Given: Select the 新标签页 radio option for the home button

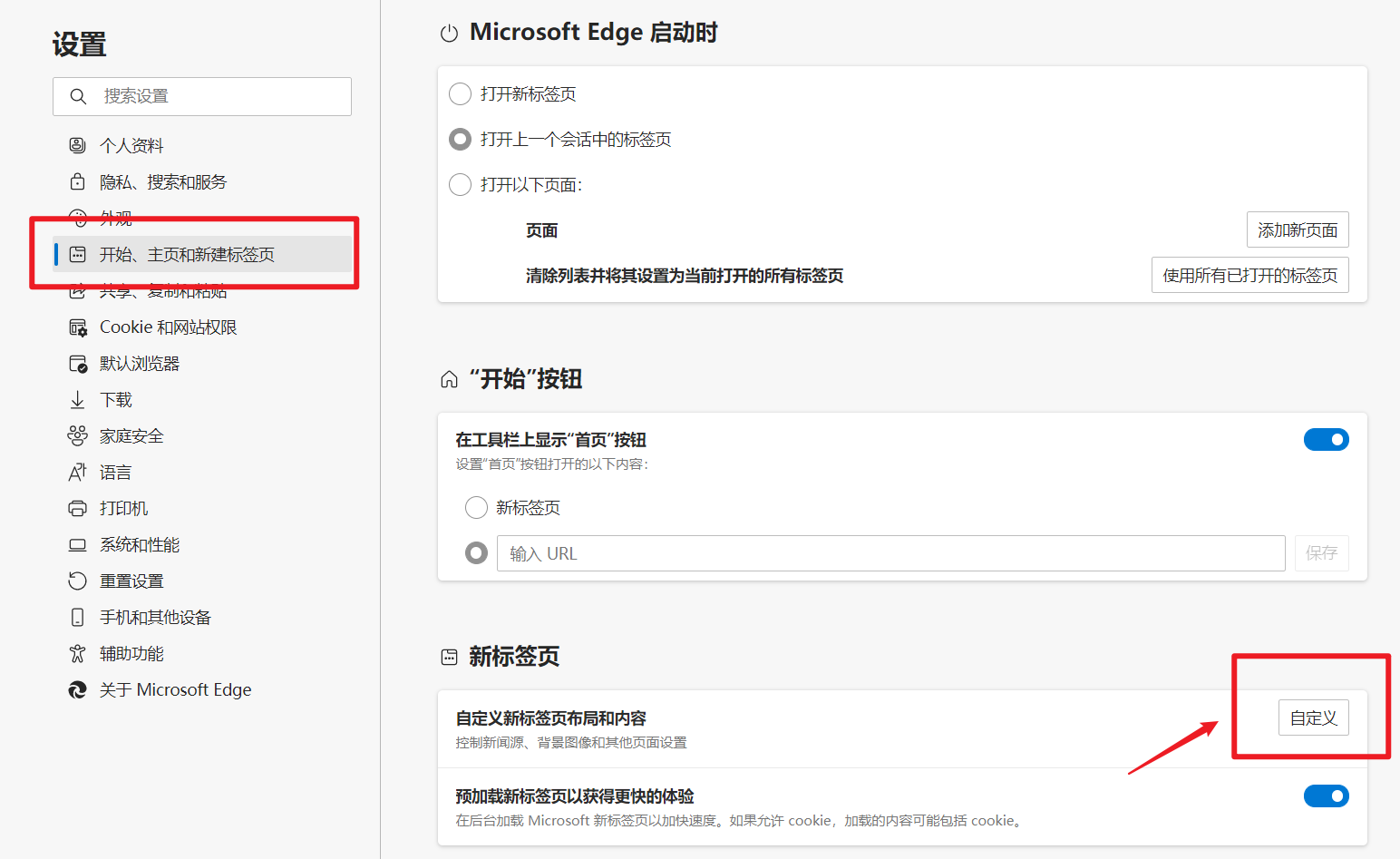Looking at the screenshot, I should pos(476,507).
